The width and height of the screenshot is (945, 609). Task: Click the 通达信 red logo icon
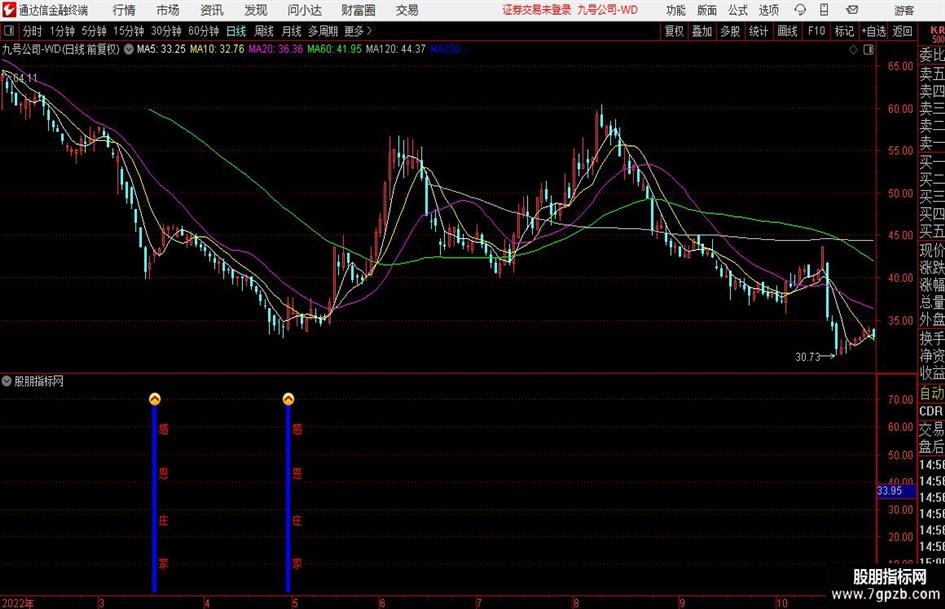[x=9, y=10]
